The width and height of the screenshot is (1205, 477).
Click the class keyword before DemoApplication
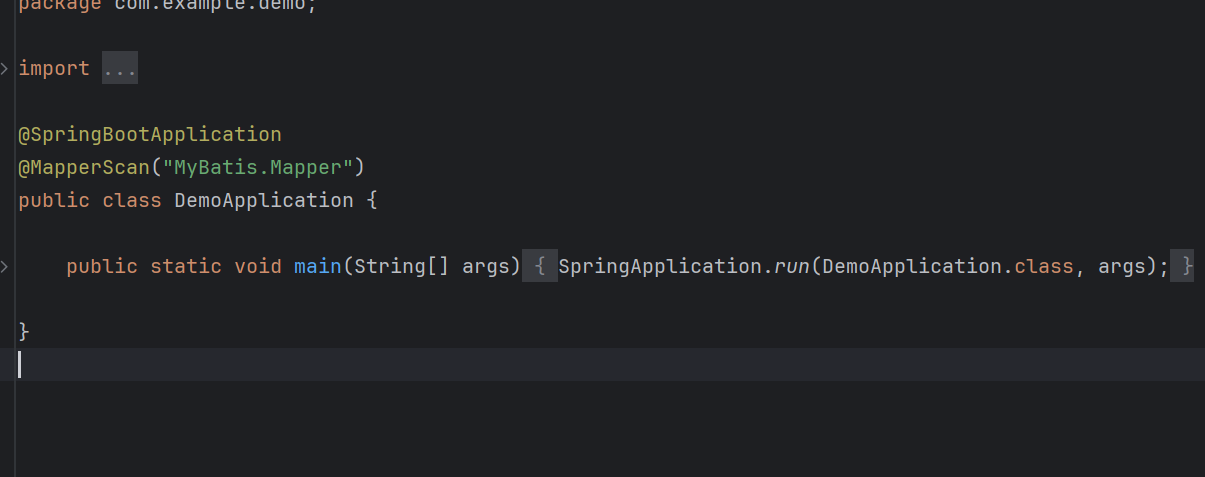[x=132, y=200]
